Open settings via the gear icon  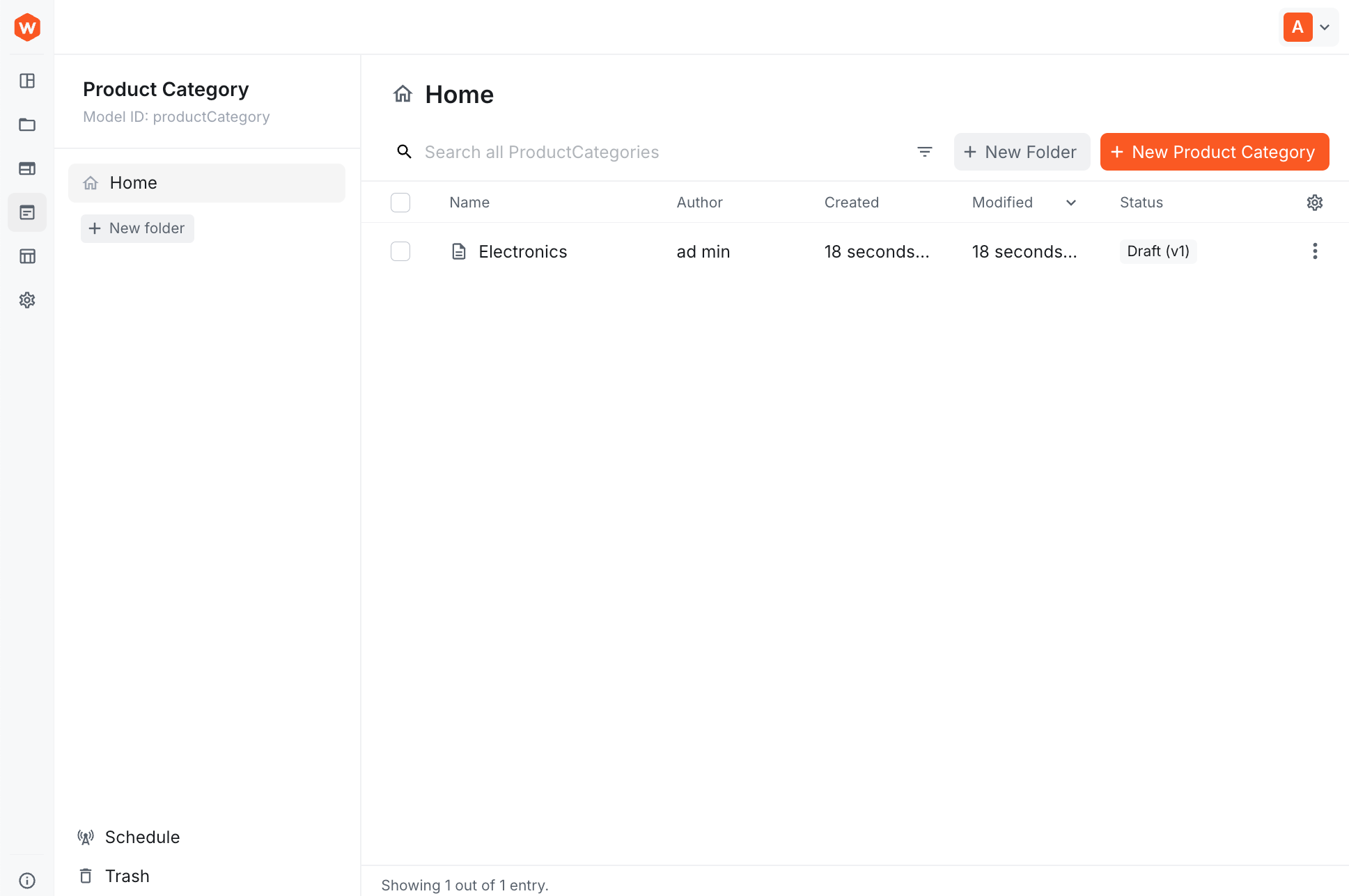click(x=27, y=299)
